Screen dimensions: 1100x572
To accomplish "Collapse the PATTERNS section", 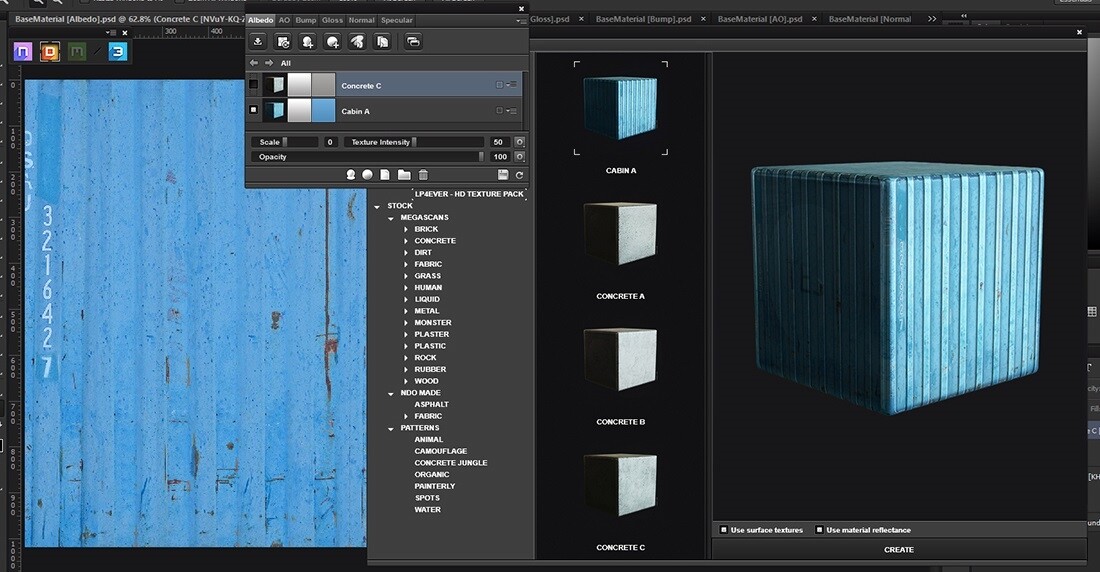I will [391, 428].
